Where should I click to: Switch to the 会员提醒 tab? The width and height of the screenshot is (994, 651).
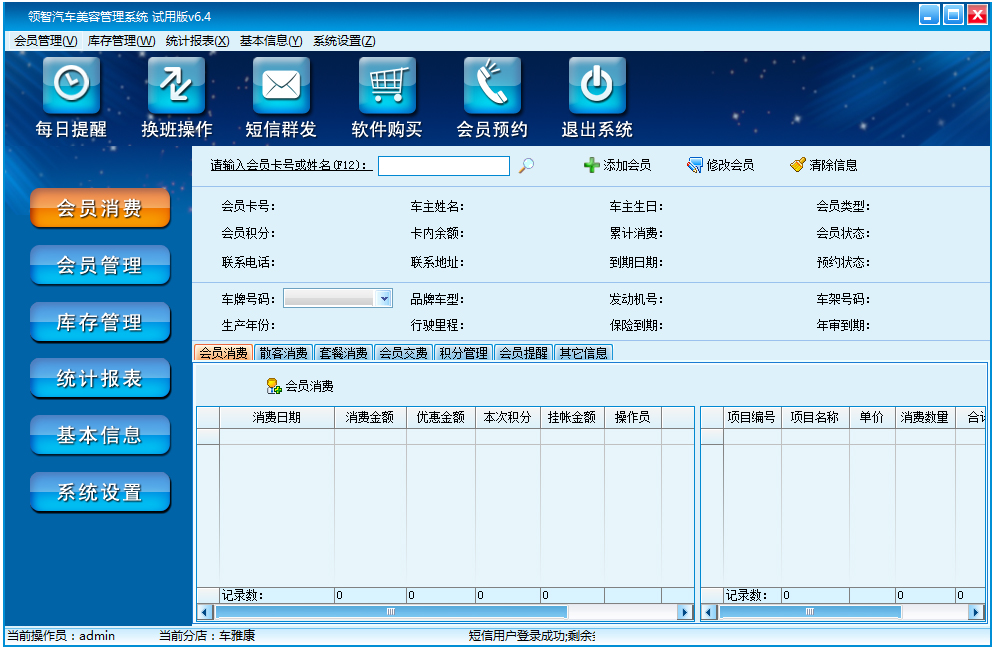coord(524,353)
